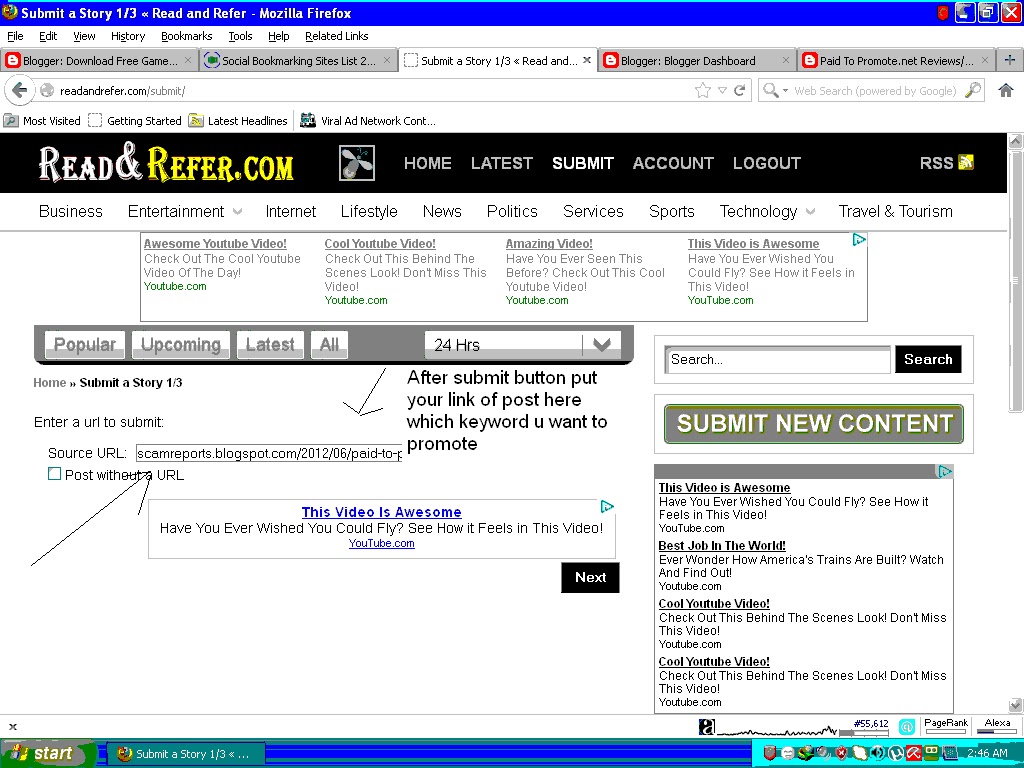Screen dimensions: 1024x768
Task: Close the Blogger Download Free Game tab
Action: coord(188,60)
